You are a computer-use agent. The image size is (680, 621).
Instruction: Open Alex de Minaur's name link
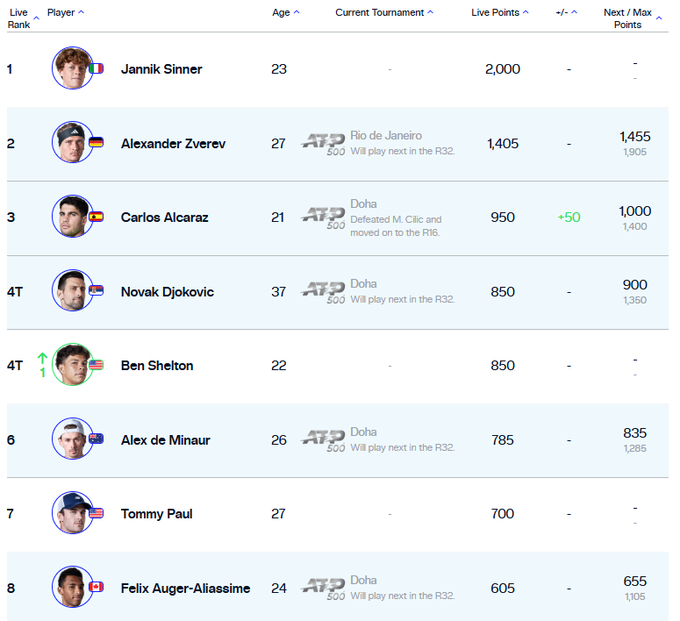pos(166,440)
